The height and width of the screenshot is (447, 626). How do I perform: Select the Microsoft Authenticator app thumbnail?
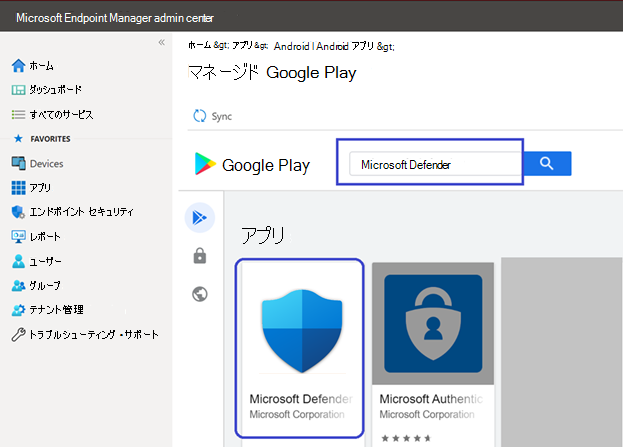[433, 324]
